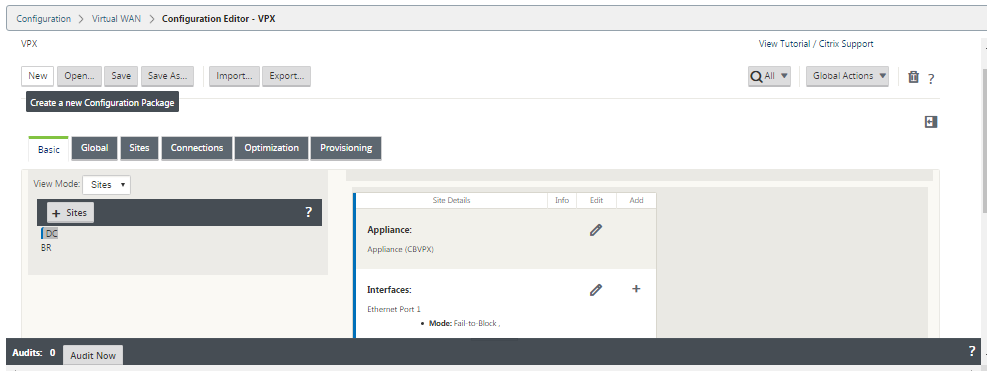Click the Info column header

pyautogui.click(x=562, y=200)
